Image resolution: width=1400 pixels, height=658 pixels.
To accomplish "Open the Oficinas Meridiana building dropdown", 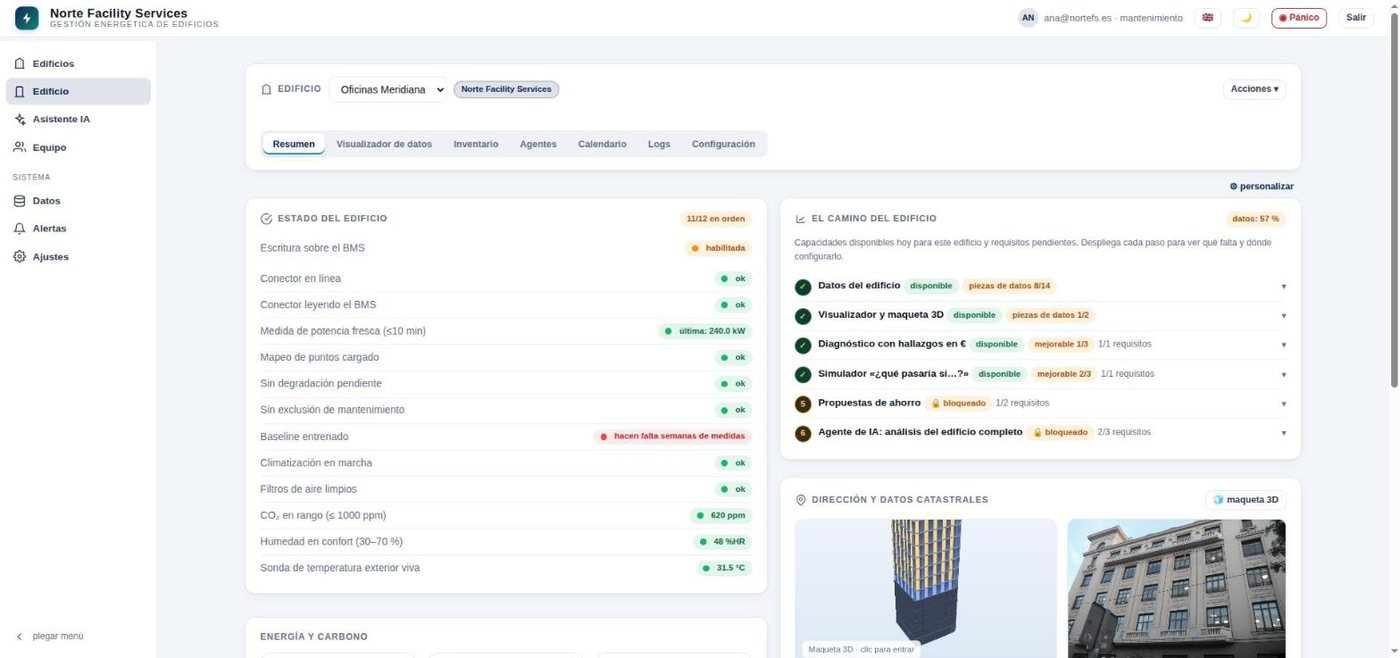I will tap(388, 89).
